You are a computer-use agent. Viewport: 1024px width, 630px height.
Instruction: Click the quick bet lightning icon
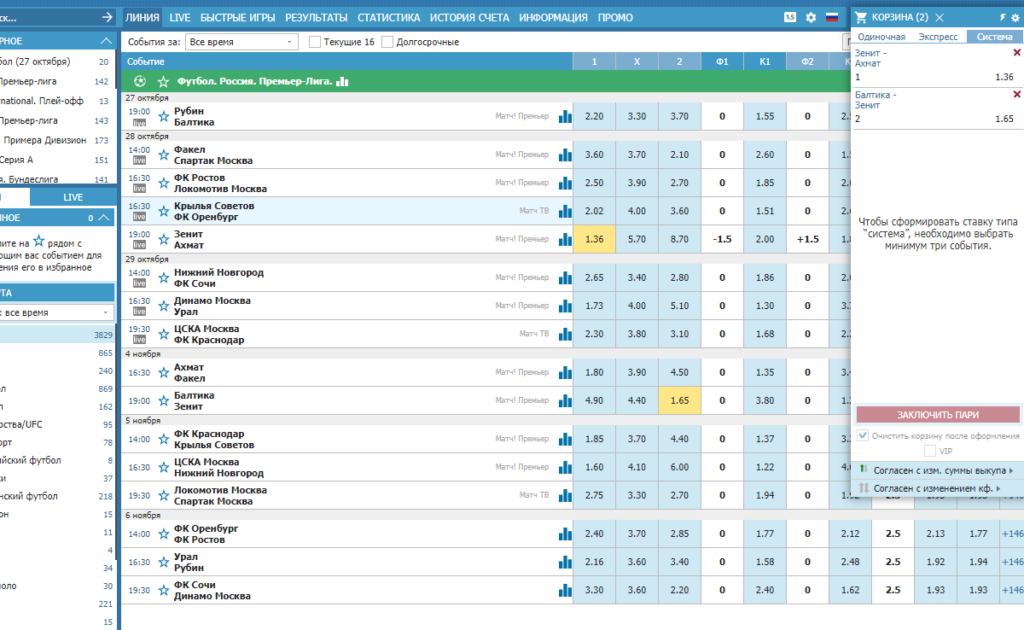[1002, 18]
